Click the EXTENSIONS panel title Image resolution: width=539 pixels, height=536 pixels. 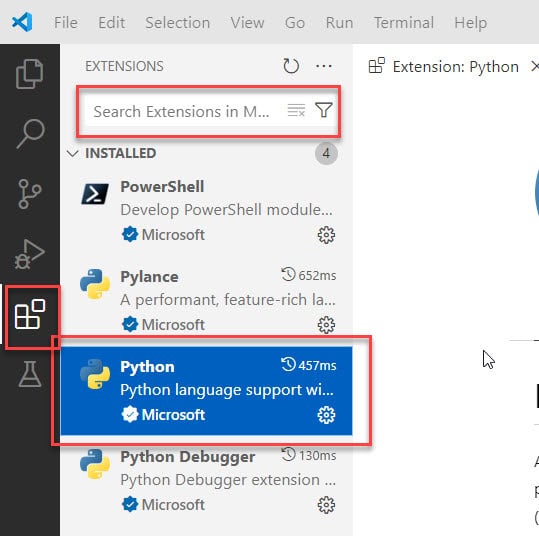(124, 66)
